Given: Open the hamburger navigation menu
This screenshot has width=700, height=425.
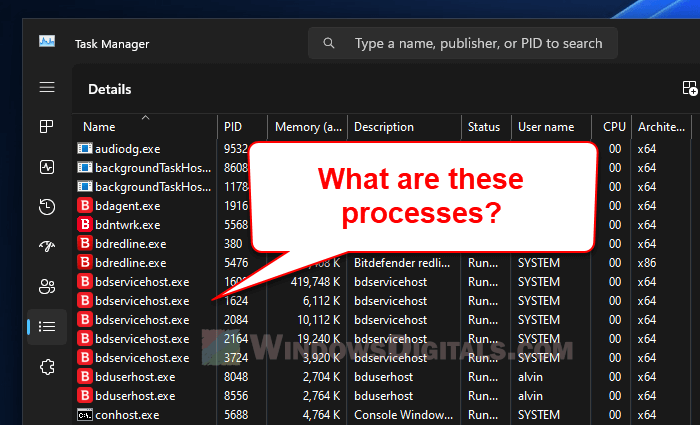Looking at the screenshot, I should [47, 88].
